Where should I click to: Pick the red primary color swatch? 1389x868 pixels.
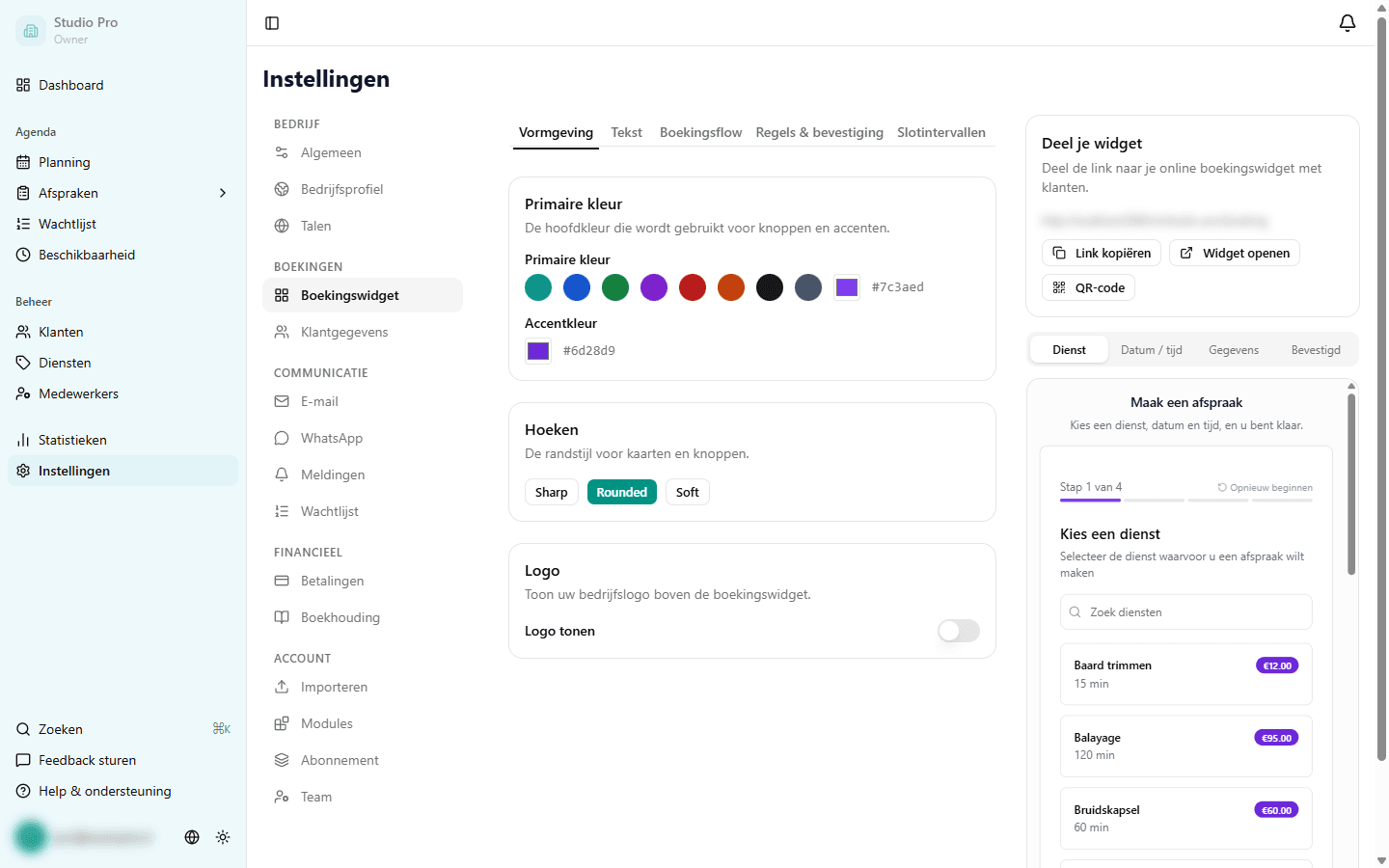pos(693,287)
